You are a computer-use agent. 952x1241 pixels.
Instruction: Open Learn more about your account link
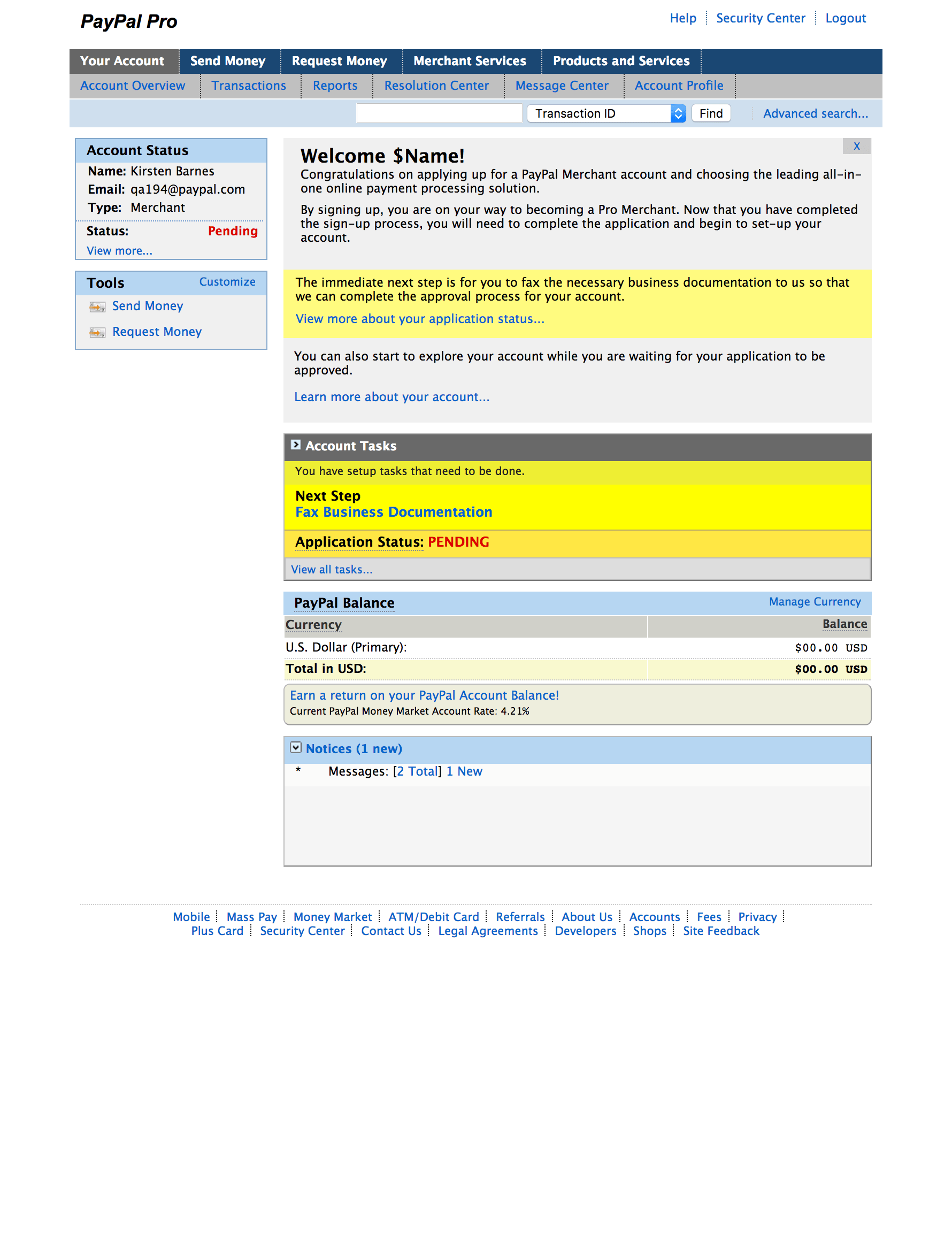(x=391, y=397)
